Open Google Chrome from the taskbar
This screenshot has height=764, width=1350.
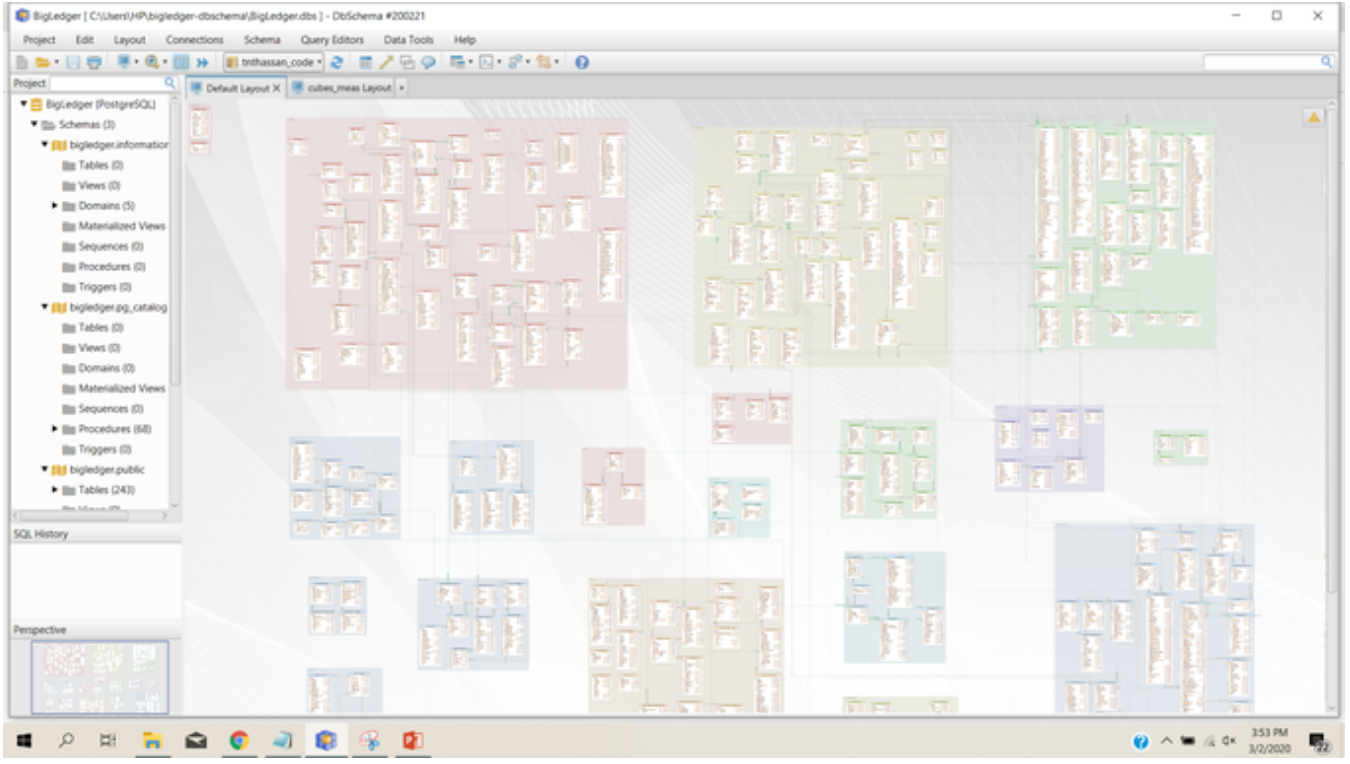click(x=238, y=742)
